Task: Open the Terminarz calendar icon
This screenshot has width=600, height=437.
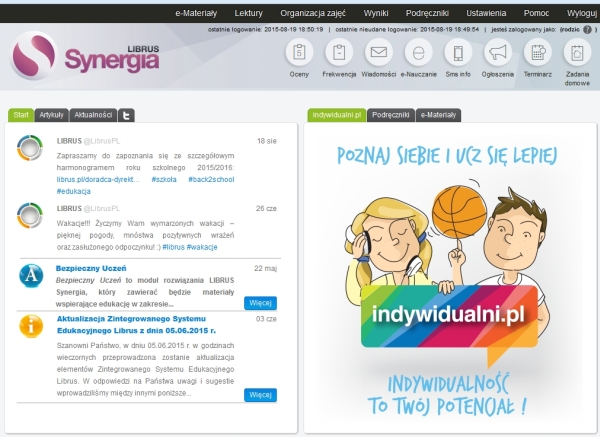Action: pos(538,52)
